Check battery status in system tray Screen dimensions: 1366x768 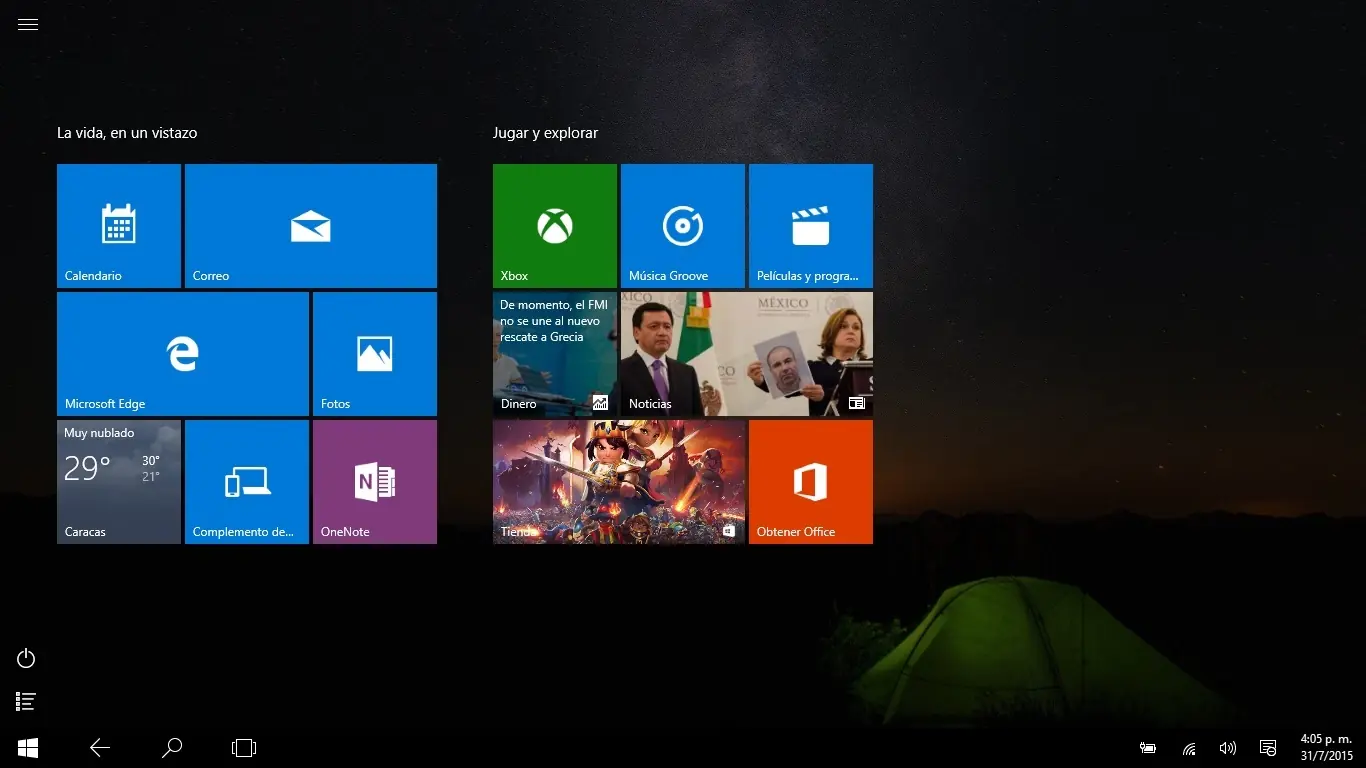pos(1148,748)
